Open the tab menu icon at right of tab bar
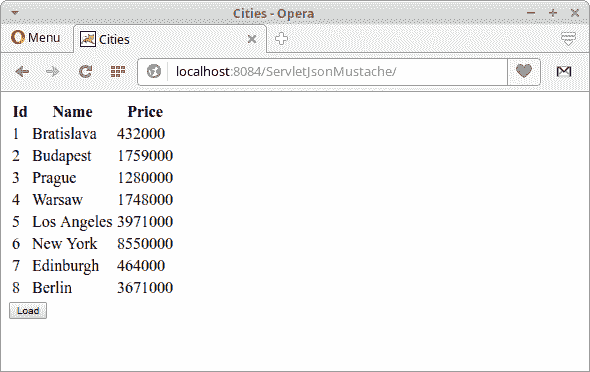Screen dimensions: 590x372 pos(568,38)
